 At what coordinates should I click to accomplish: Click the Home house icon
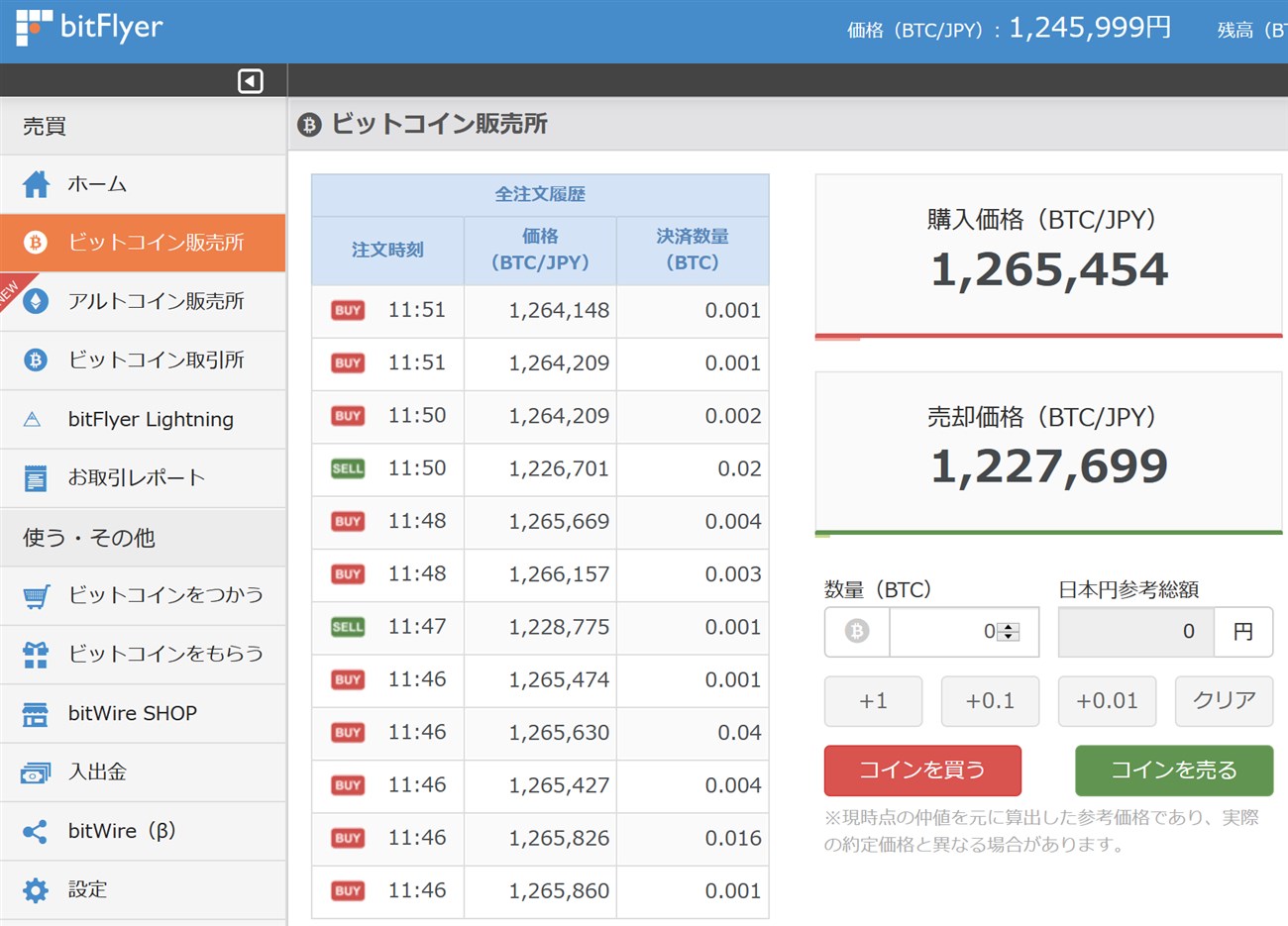click(36, 184)
